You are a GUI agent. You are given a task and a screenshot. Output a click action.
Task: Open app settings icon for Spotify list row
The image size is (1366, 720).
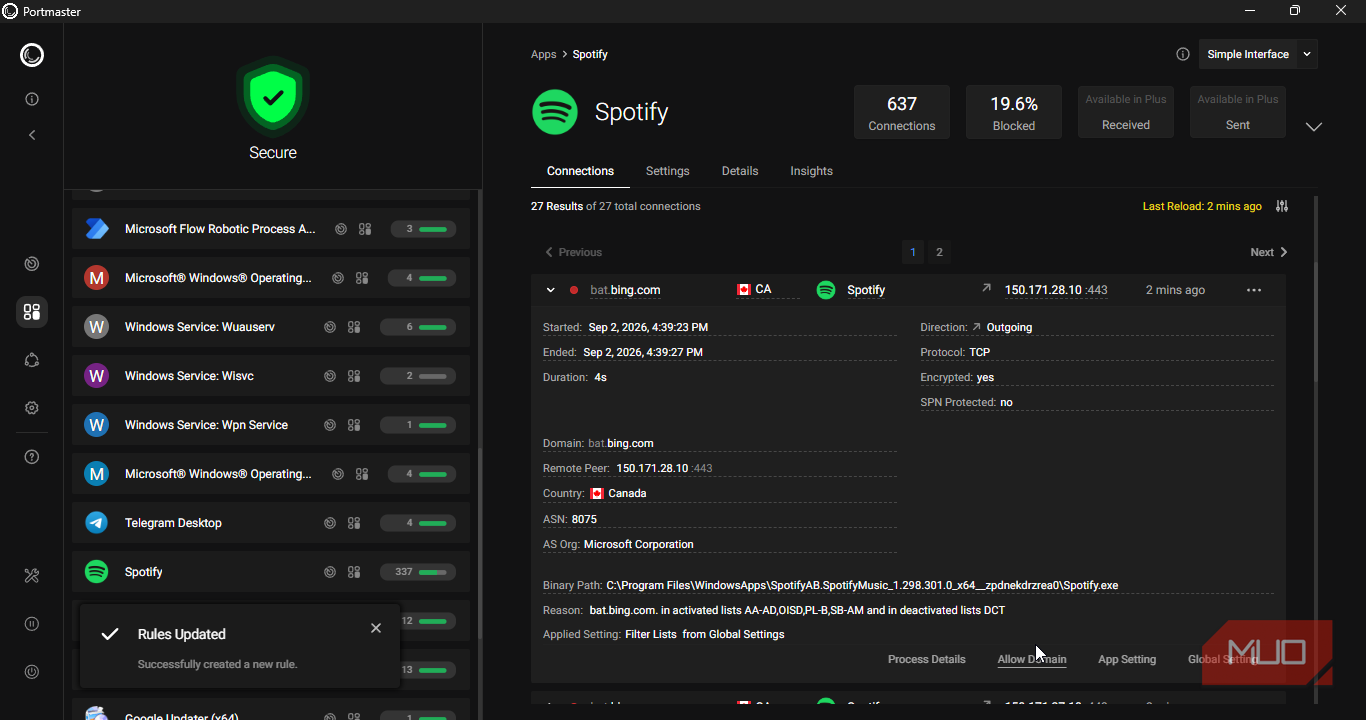354,572
